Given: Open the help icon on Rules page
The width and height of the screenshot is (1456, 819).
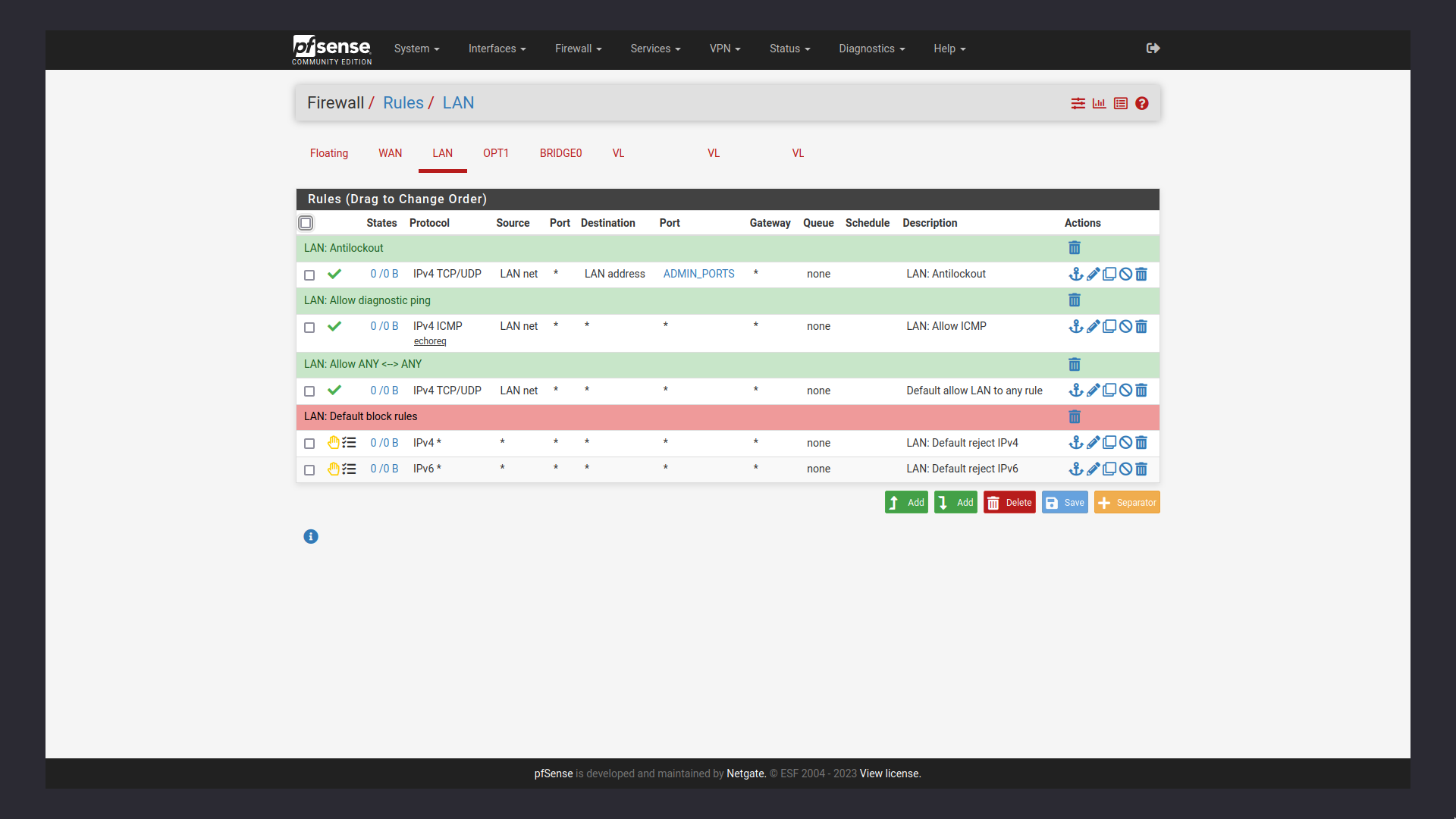Looking at the screenshot, I should pos(1142,103).
